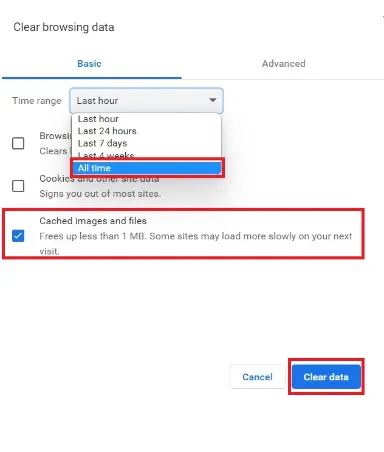This screenshot has height=452, width=384.
Task: Enable the Browsing history checkbox
Action: 18,143
